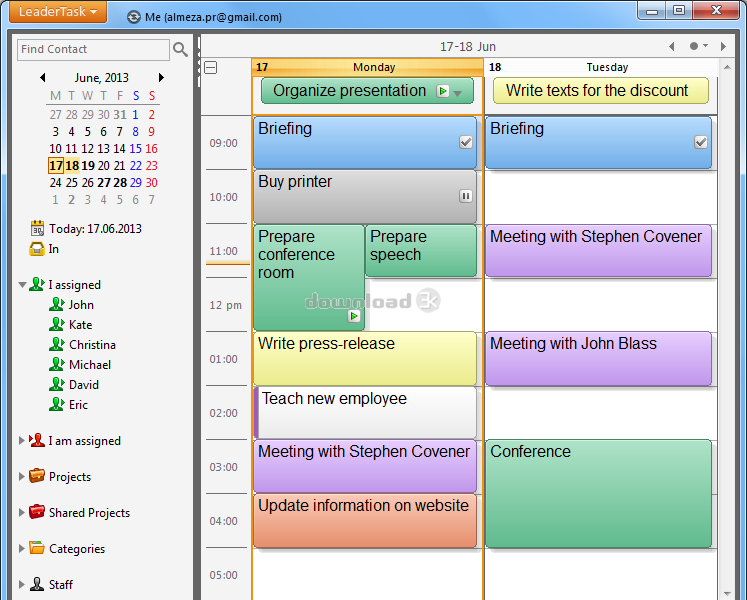
Task: Toggle Monday's Briefing task checkbox
Action: click(x=466, y=142)
